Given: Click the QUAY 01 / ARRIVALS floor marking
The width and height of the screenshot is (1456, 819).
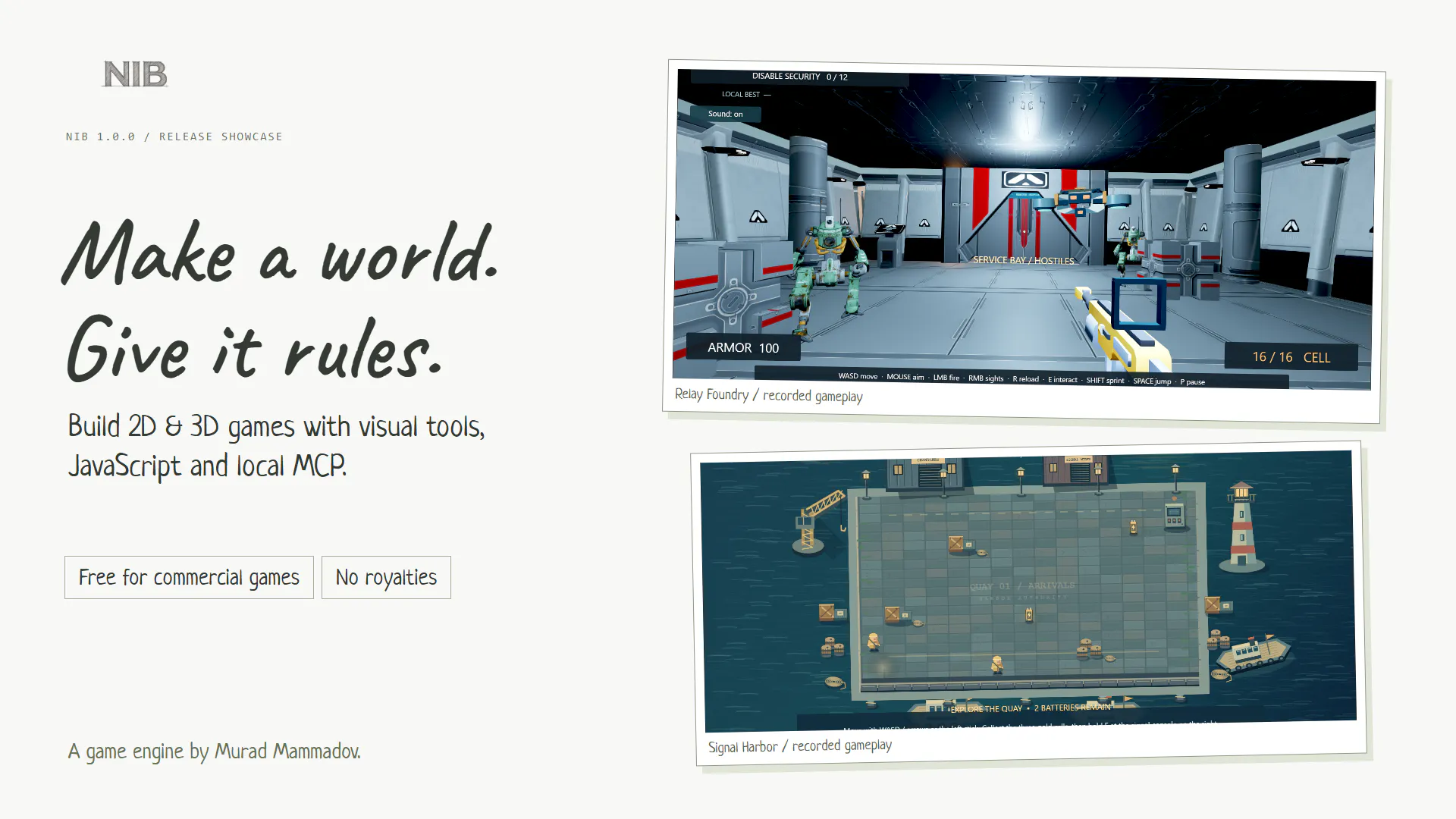Looking at the screenshot, I should [1021, 586].
